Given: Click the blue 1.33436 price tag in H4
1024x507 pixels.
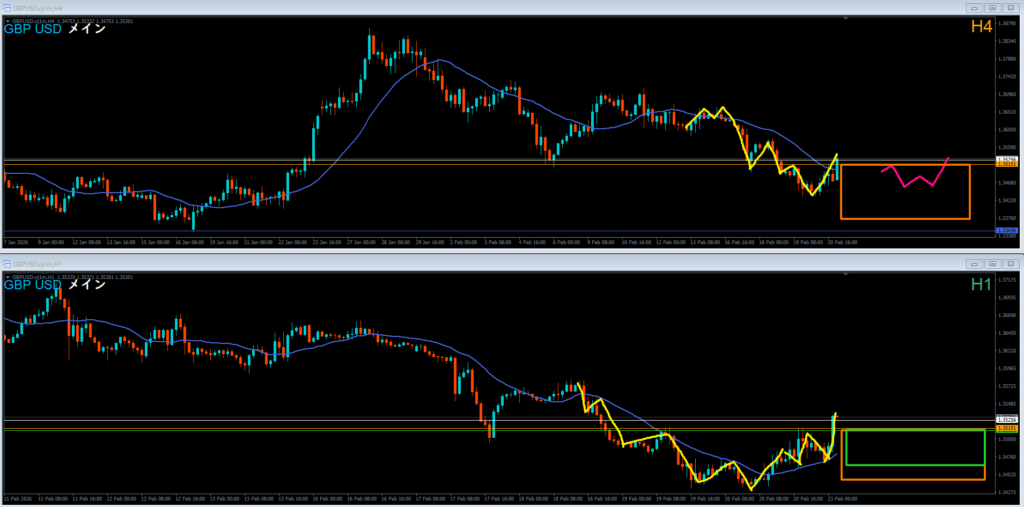Looking at the screenshot, I should pos(1007,231).
